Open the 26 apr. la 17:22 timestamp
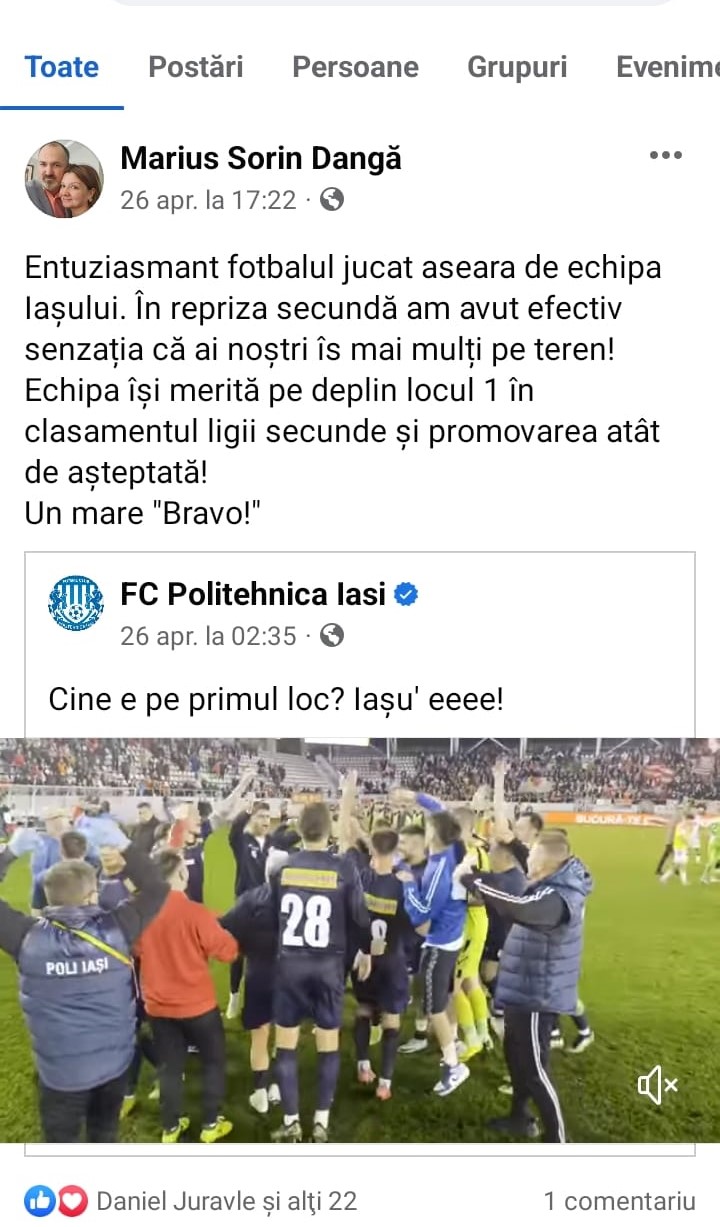This screenshot has width=720, height=1227. click(x=208, y=200)
